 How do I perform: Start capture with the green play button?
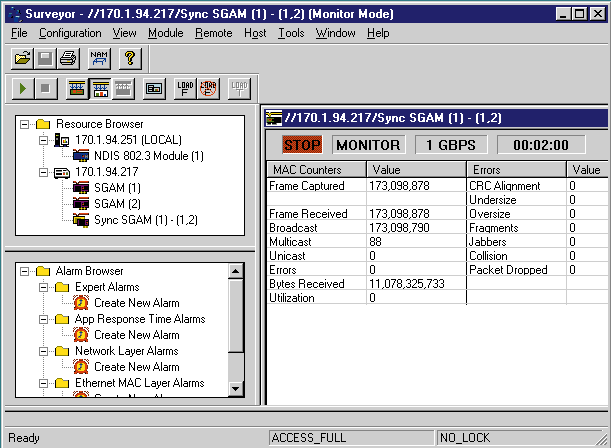point(22,88)
